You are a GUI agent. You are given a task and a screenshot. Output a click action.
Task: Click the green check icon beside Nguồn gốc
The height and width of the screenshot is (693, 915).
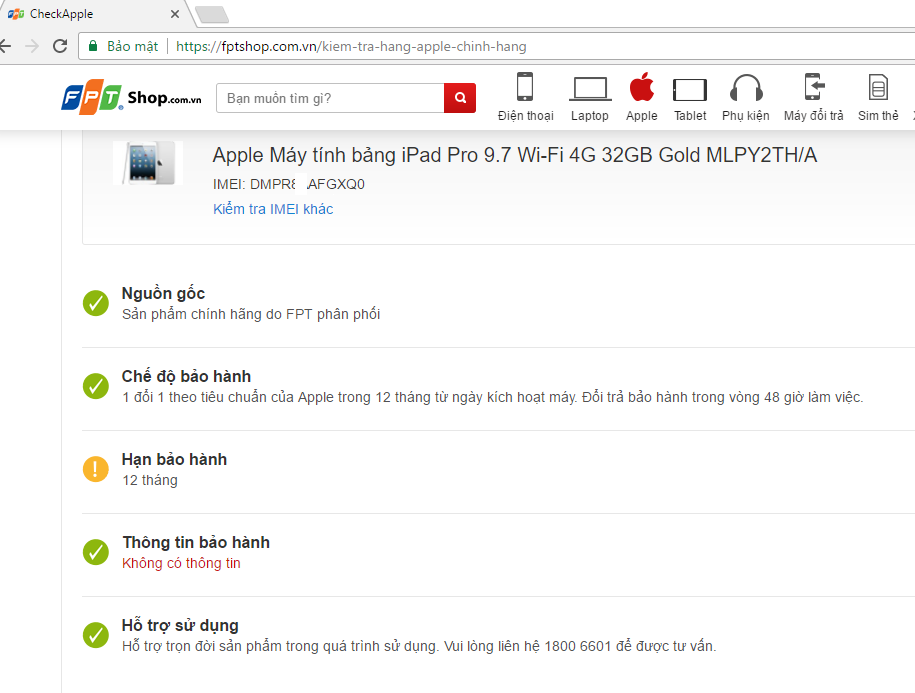[96, 303]
